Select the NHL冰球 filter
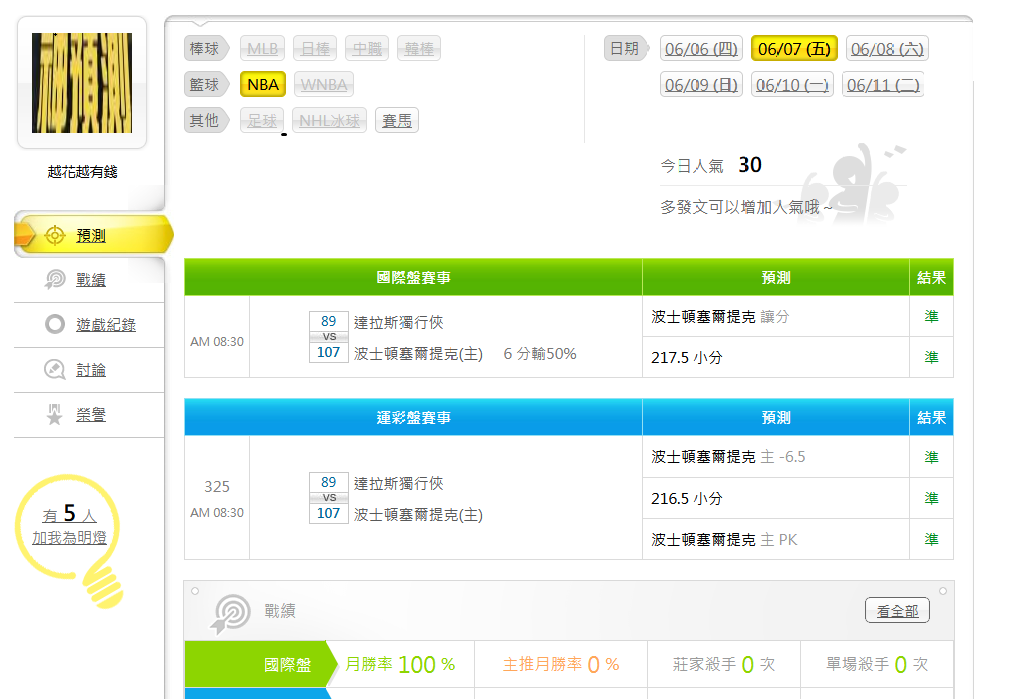 pos(329,120)
